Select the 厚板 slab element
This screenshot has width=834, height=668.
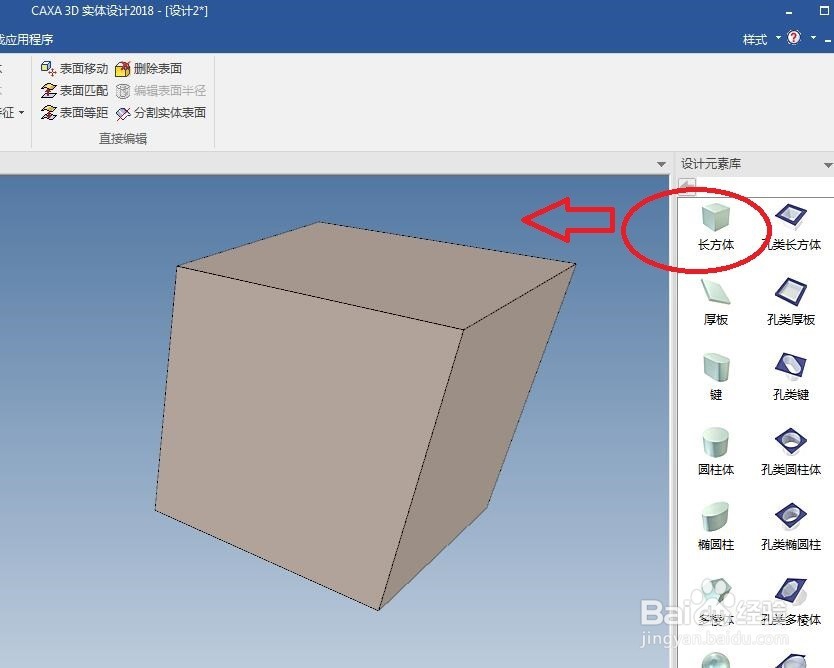point(715,302)
